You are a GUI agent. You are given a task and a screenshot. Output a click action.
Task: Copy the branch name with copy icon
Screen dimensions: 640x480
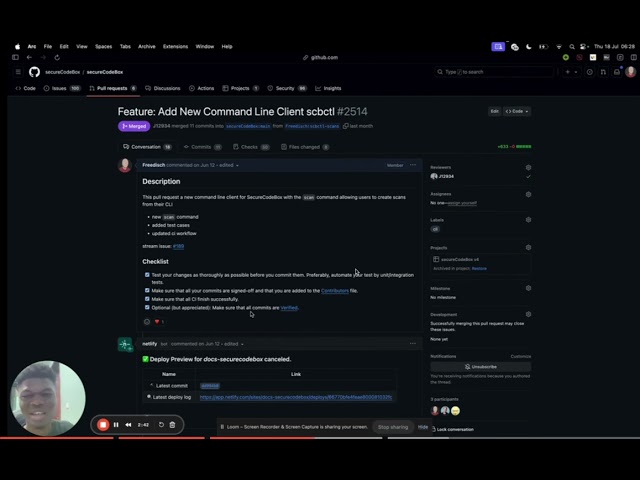point(346,126)
